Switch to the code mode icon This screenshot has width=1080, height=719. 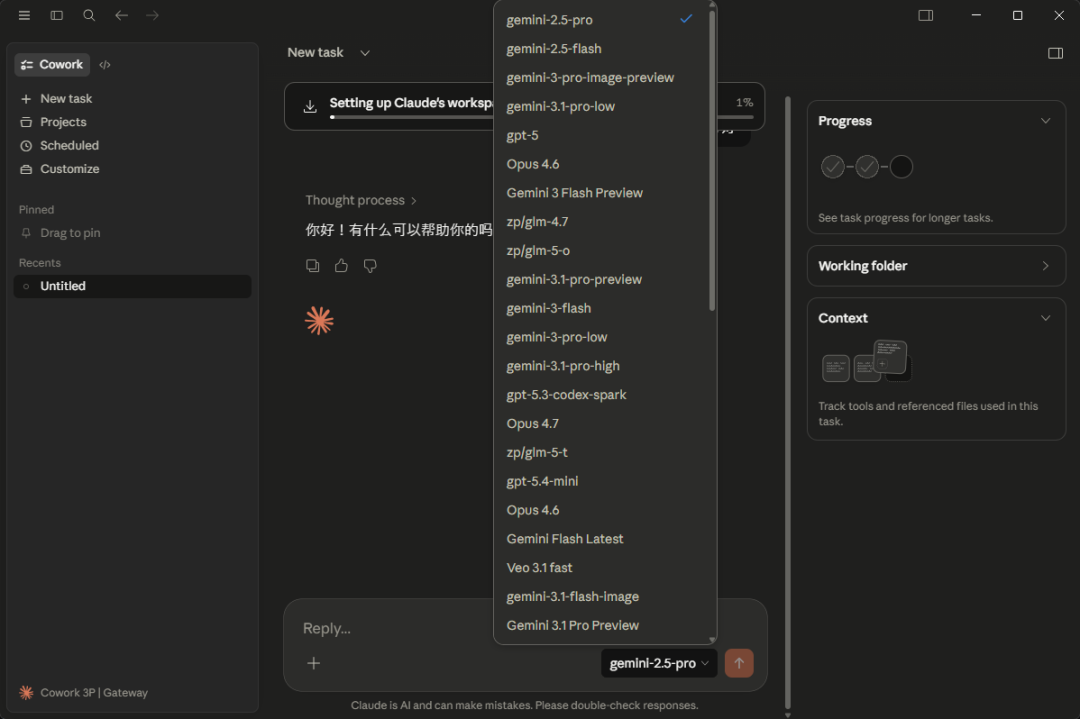tap(105, 65)
